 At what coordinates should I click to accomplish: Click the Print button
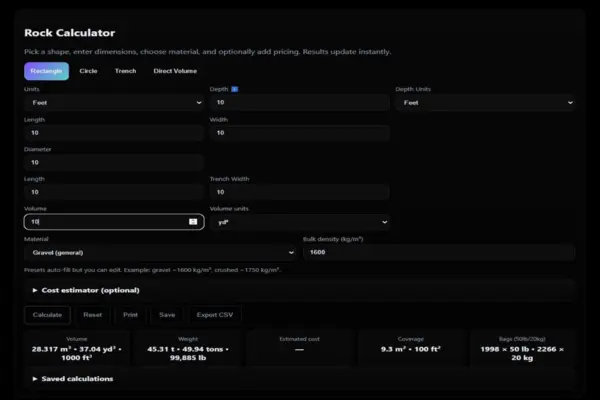pyautogui.click(x=130, y=315)
